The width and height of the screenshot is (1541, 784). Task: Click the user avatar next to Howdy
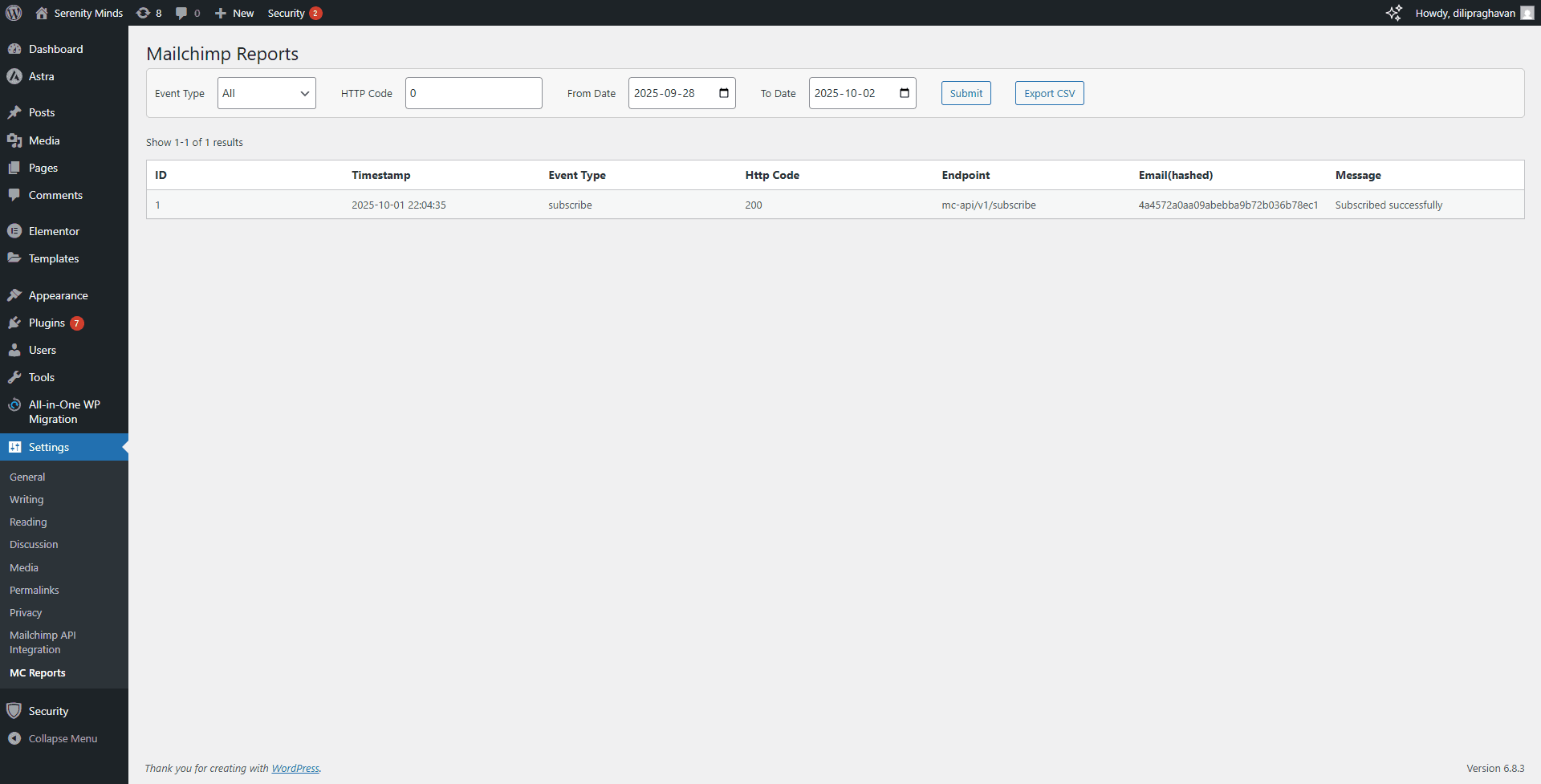pos(1527,13)
